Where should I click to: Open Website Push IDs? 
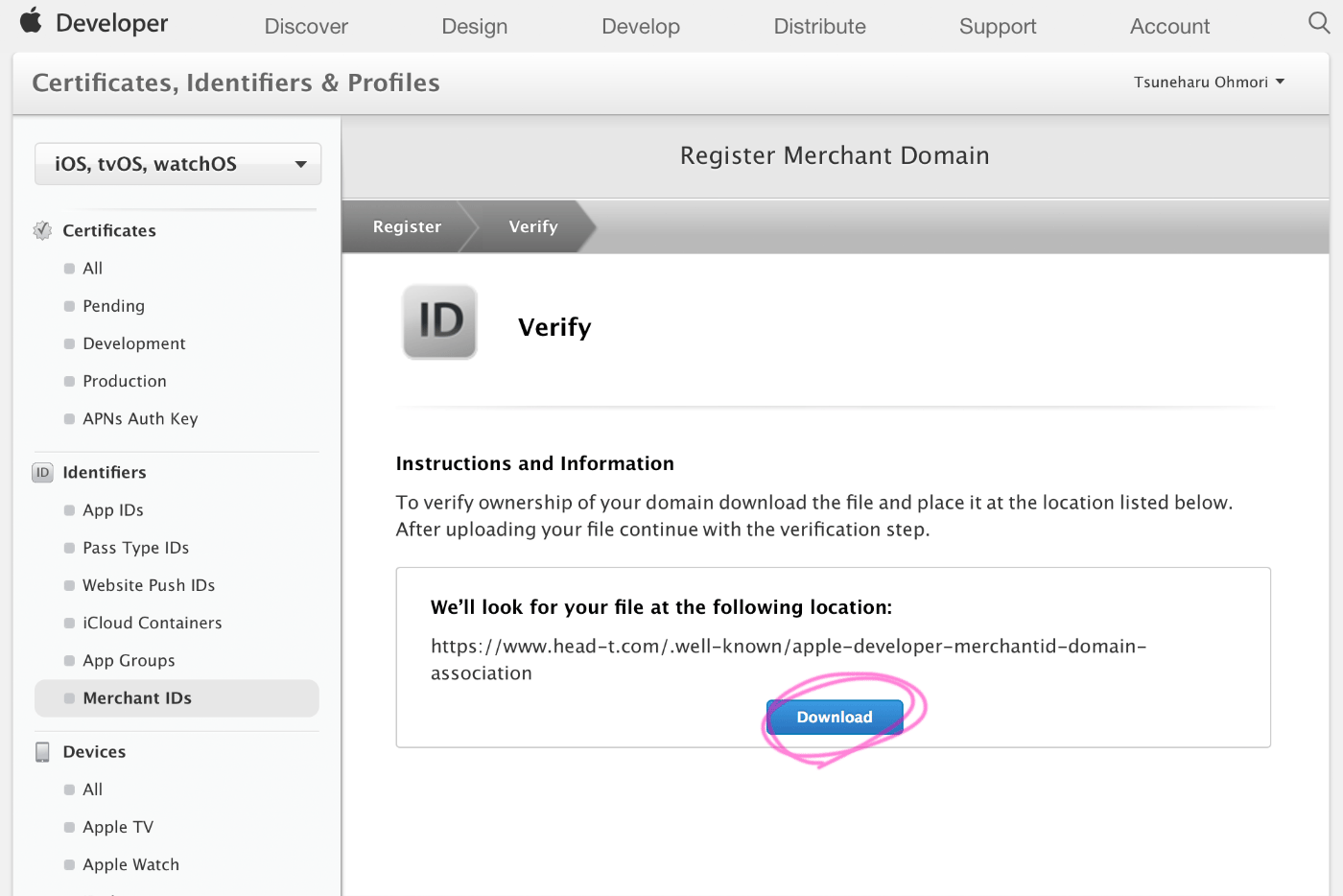coord(149,585)
